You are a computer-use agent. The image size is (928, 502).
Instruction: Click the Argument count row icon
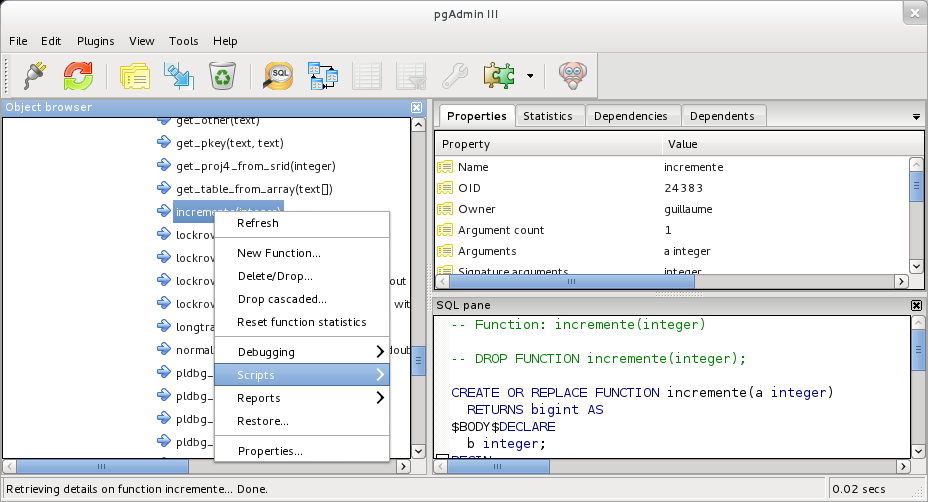pos(445,230)
